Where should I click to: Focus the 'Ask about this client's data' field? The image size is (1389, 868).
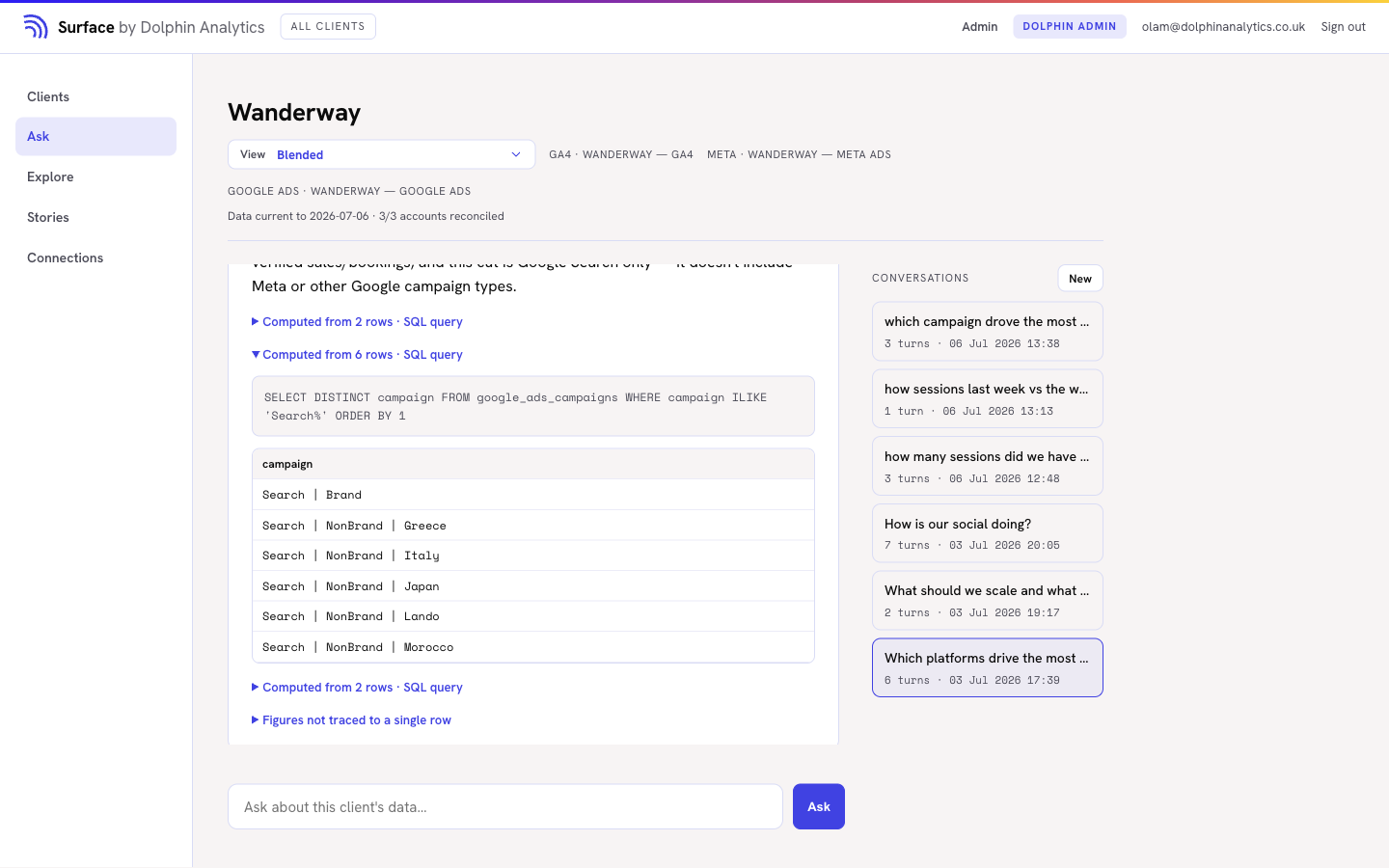pos(505,806)
